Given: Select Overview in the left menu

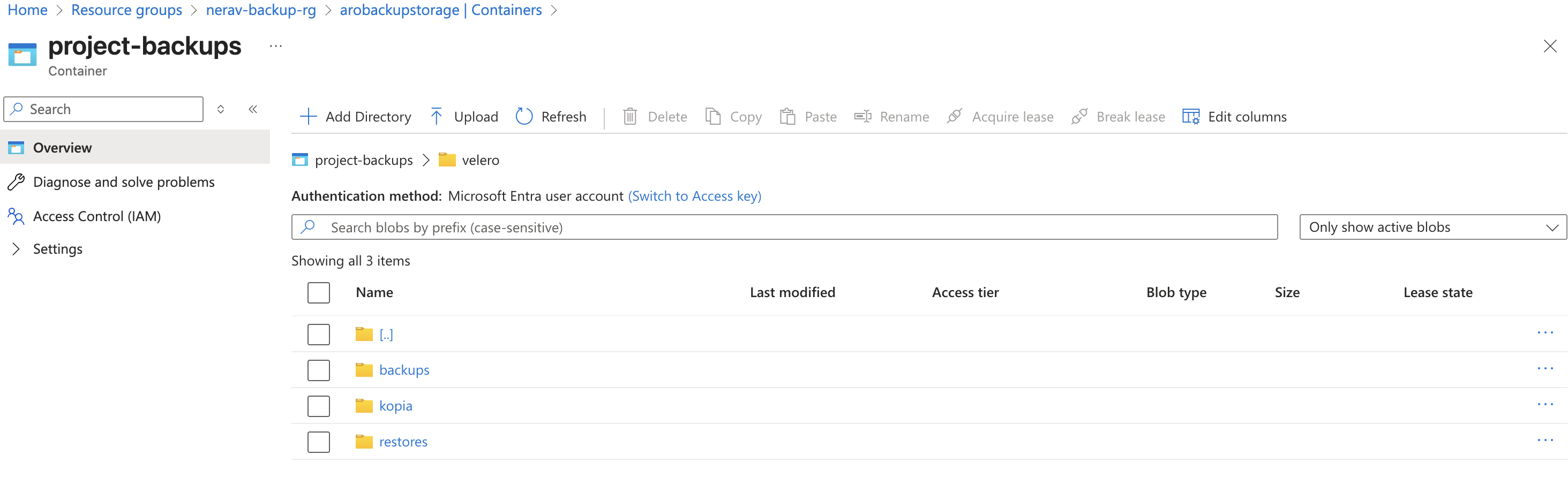Looking at the screenshot, I should point(62,147).
